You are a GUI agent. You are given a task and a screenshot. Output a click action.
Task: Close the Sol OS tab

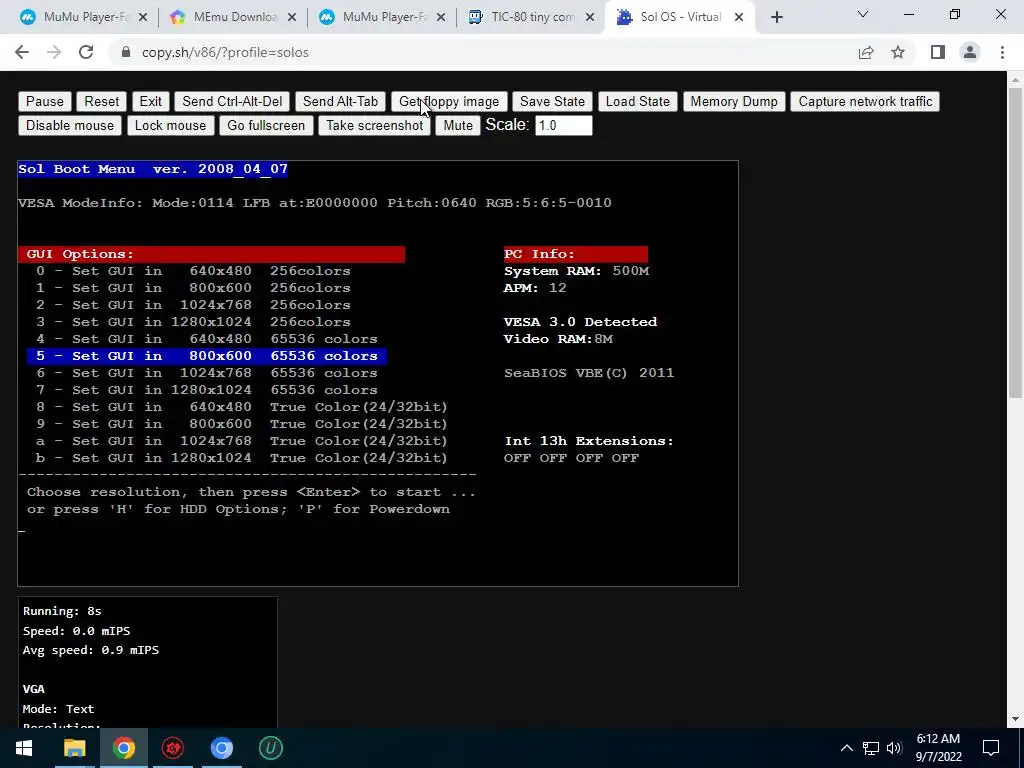(x=739, y=17)
